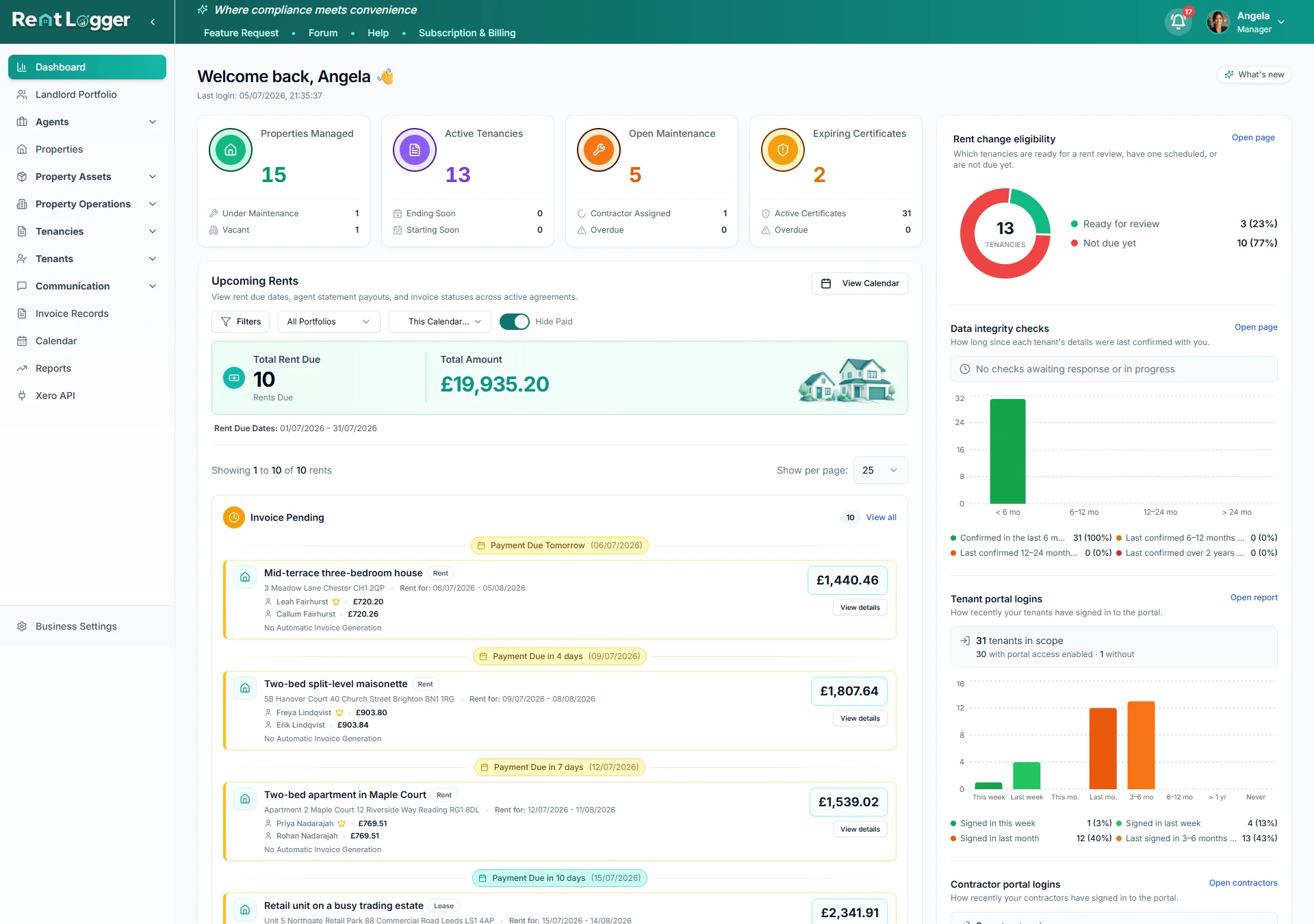This screenshot has width=1314, height=924.
Task: Open the This Calendar period dropdown
Action: (x=439, y=322)
